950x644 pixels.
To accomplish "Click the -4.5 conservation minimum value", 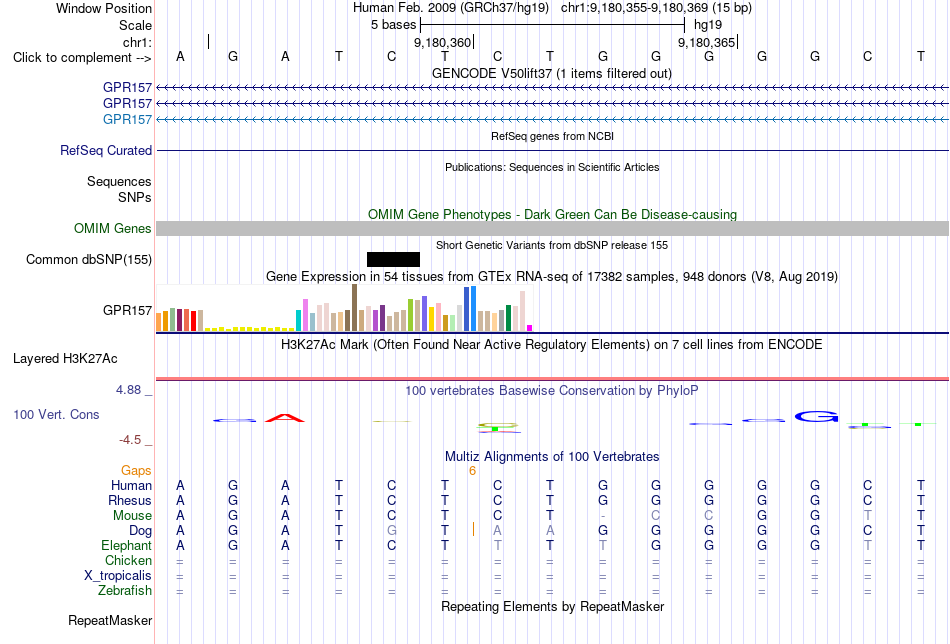I will (x=130, y=440).
